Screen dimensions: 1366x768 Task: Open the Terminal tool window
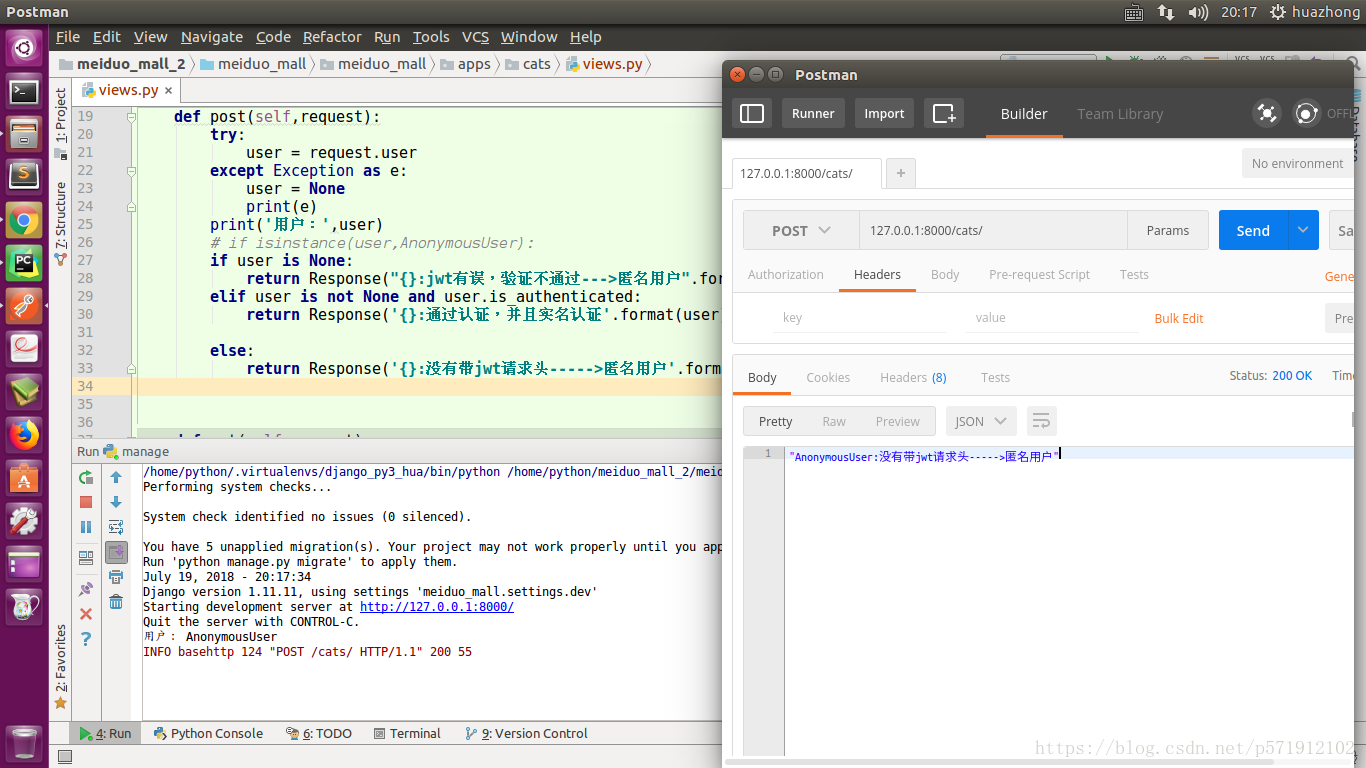tap(406, 733)
